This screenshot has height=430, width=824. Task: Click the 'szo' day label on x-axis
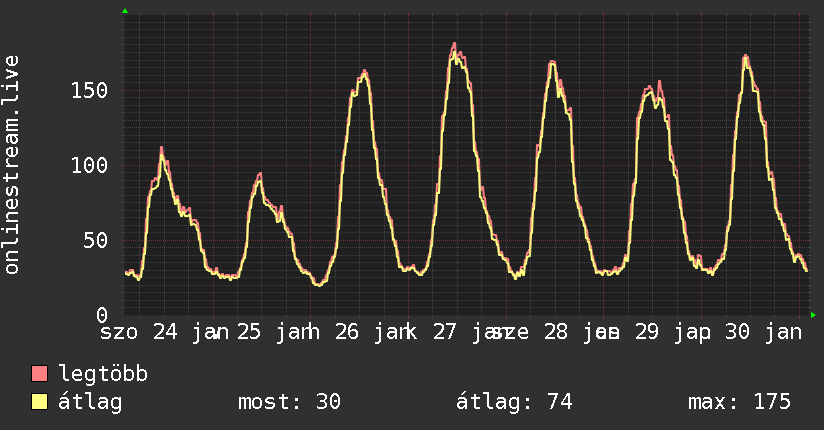click(x=119, y=333)
